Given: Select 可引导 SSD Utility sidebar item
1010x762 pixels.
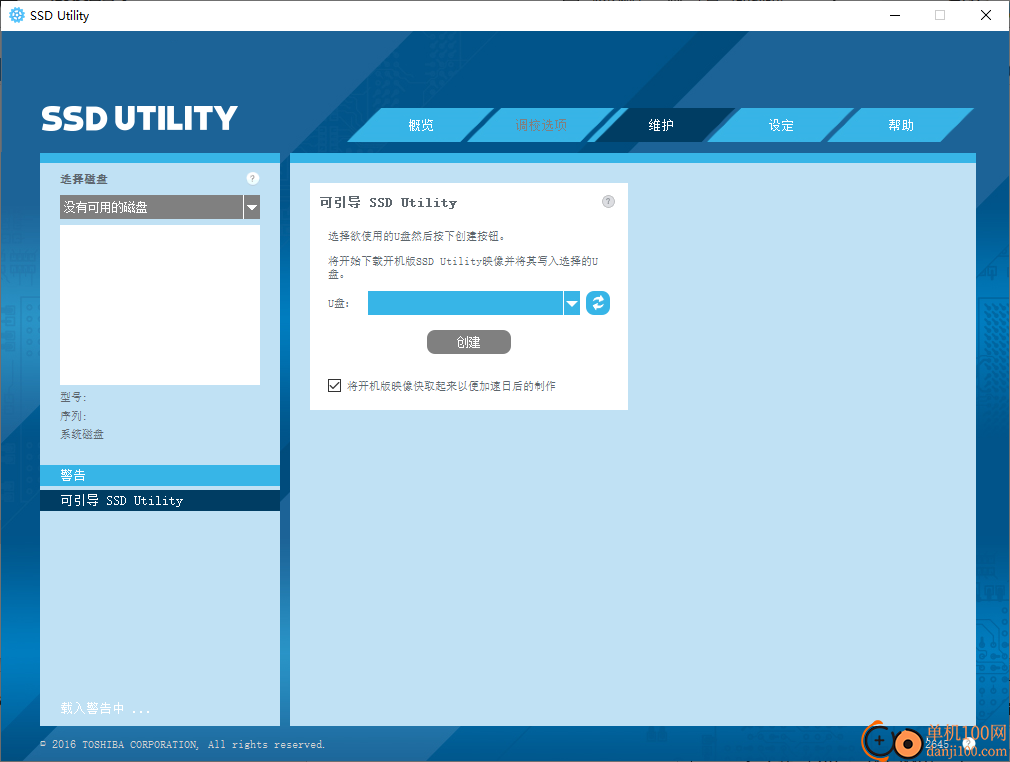Looking at the screenshot, I should pyautogui.click(x=160, y=500).
